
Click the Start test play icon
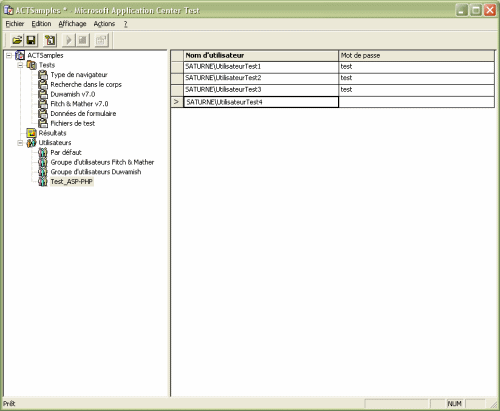pos(69,40)
